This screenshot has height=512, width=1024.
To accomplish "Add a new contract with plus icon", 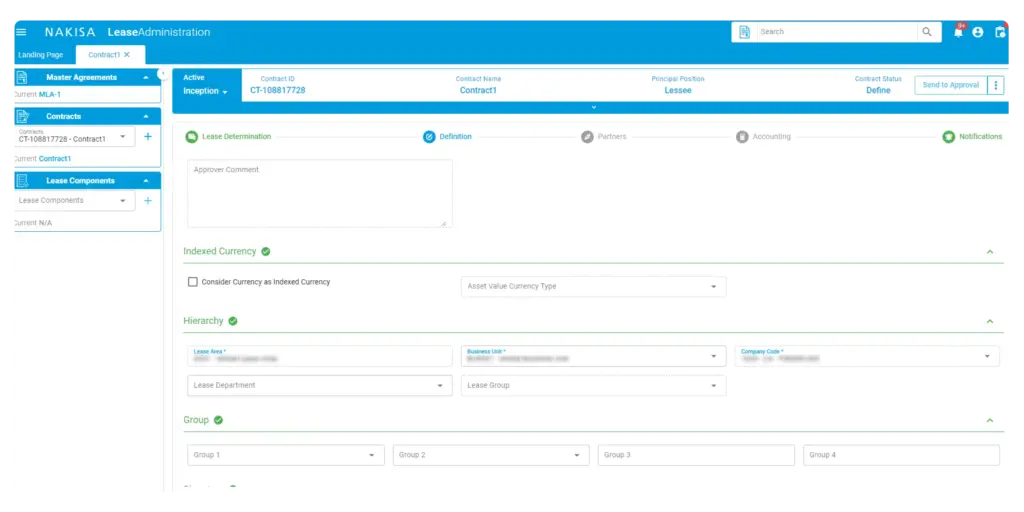I will pyautogui.click(x=148, y=136).
